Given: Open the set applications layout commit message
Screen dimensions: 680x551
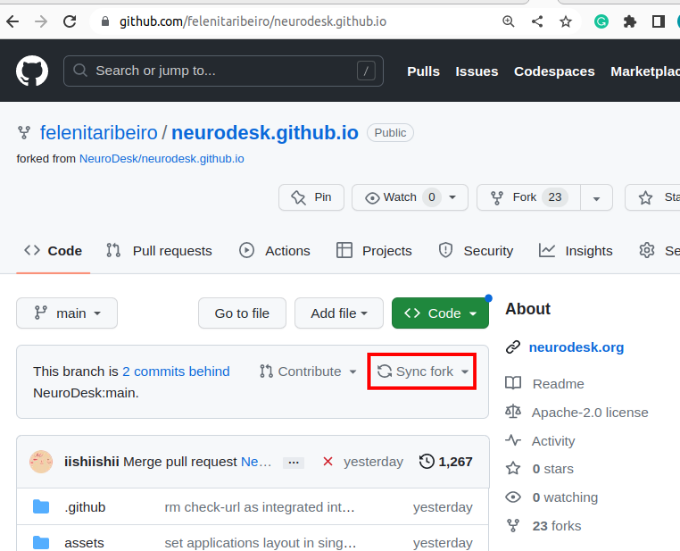Looking at the screenshot, I should coord(260,543).
